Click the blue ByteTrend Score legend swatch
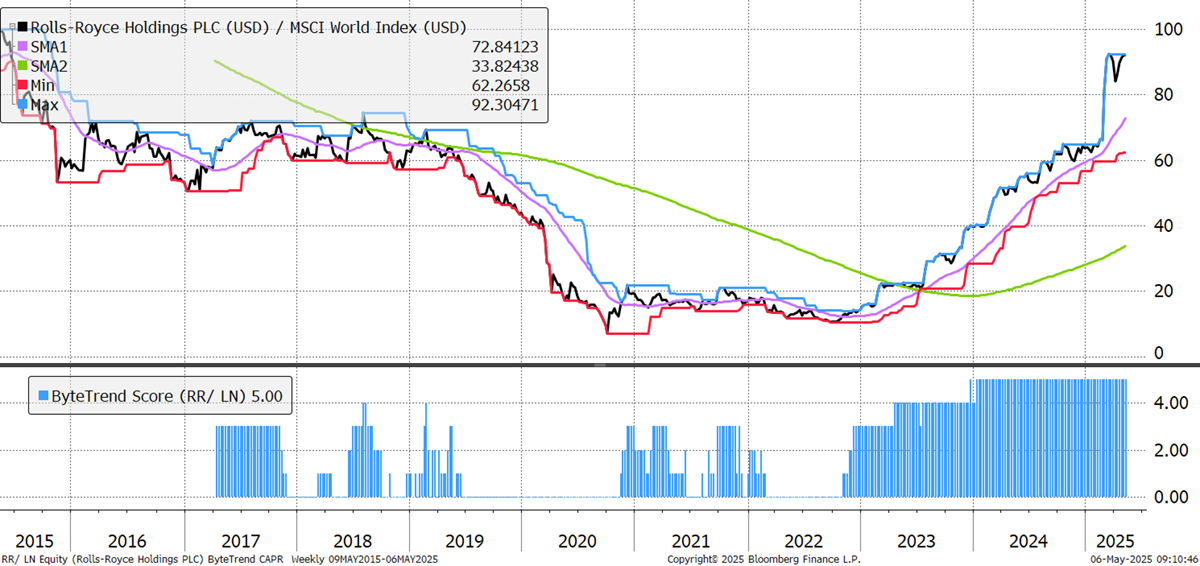1200x566 pixels. 45,396
